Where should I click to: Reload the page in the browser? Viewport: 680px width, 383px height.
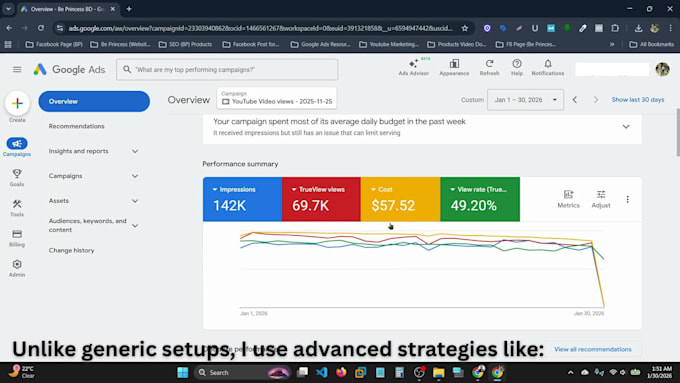tap(41, 28)
